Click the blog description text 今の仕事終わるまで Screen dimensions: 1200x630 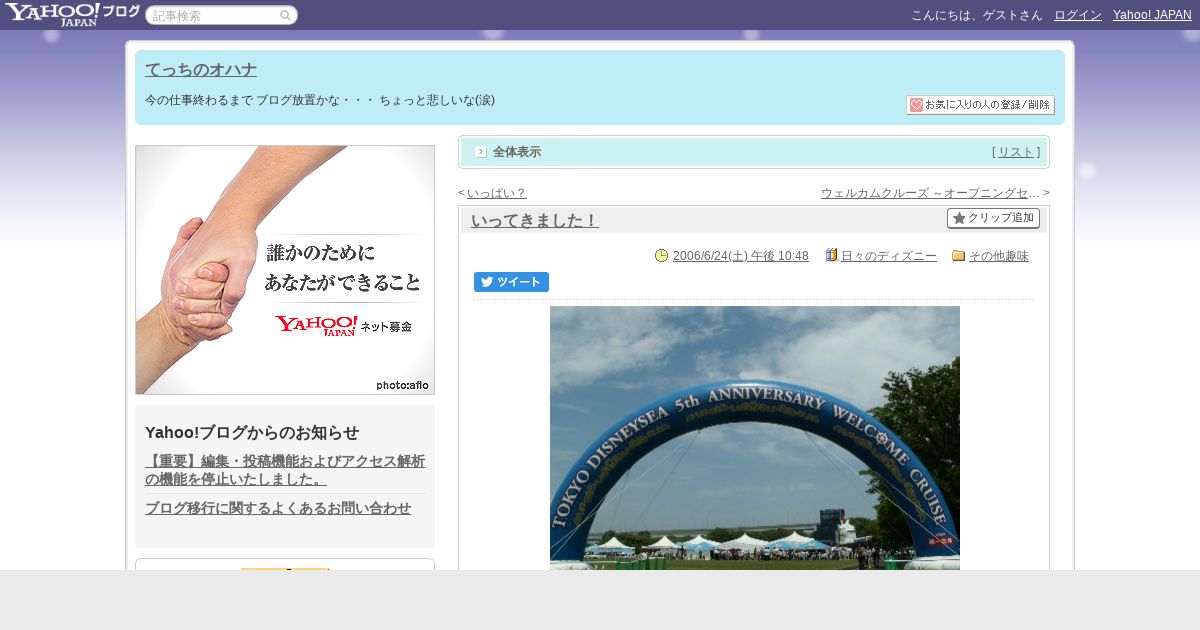320,100
